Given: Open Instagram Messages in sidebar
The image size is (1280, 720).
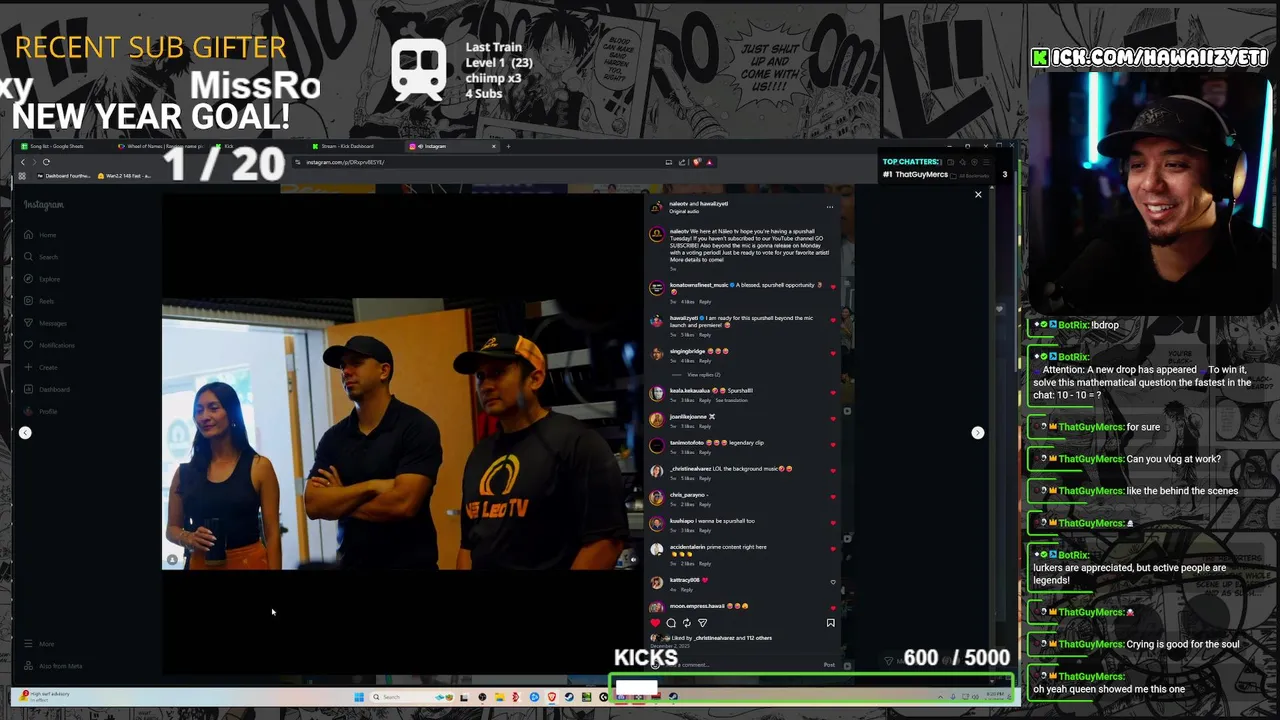Looking at the screenshot, I should pos(45,323).
